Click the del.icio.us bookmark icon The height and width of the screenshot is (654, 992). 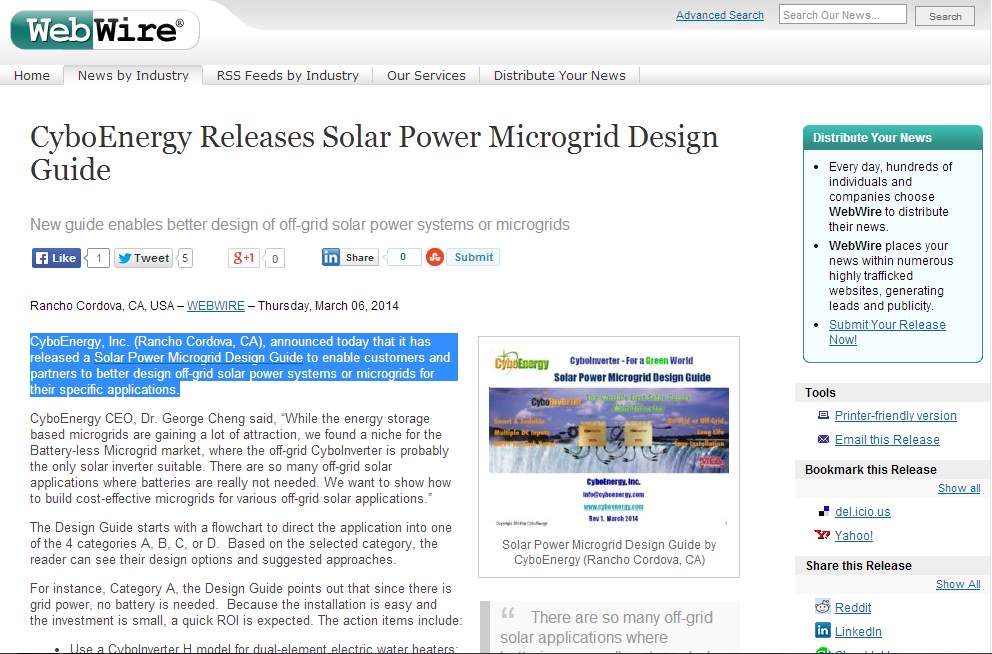[823, 512]
